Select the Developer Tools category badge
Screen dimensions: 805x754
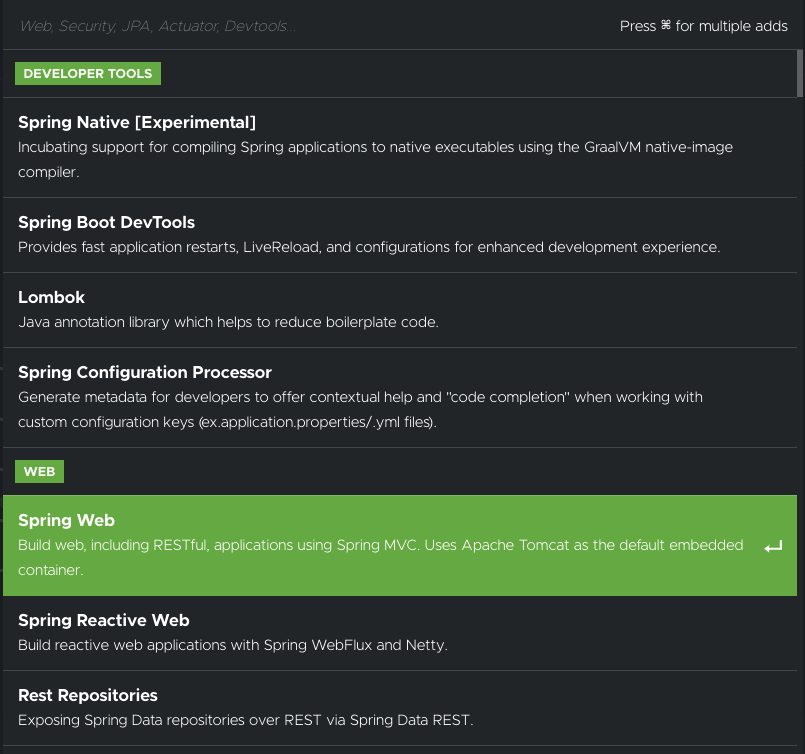(x=88, y=73)
